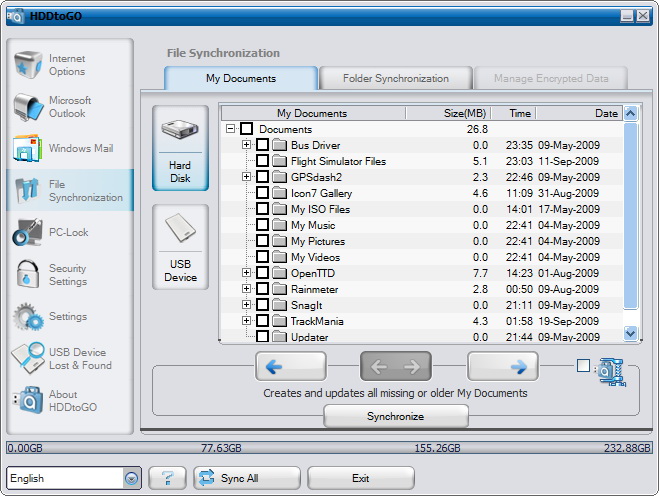Click the file list scrollbar down arrow
659x496 pixels.
tap(630, 333)
